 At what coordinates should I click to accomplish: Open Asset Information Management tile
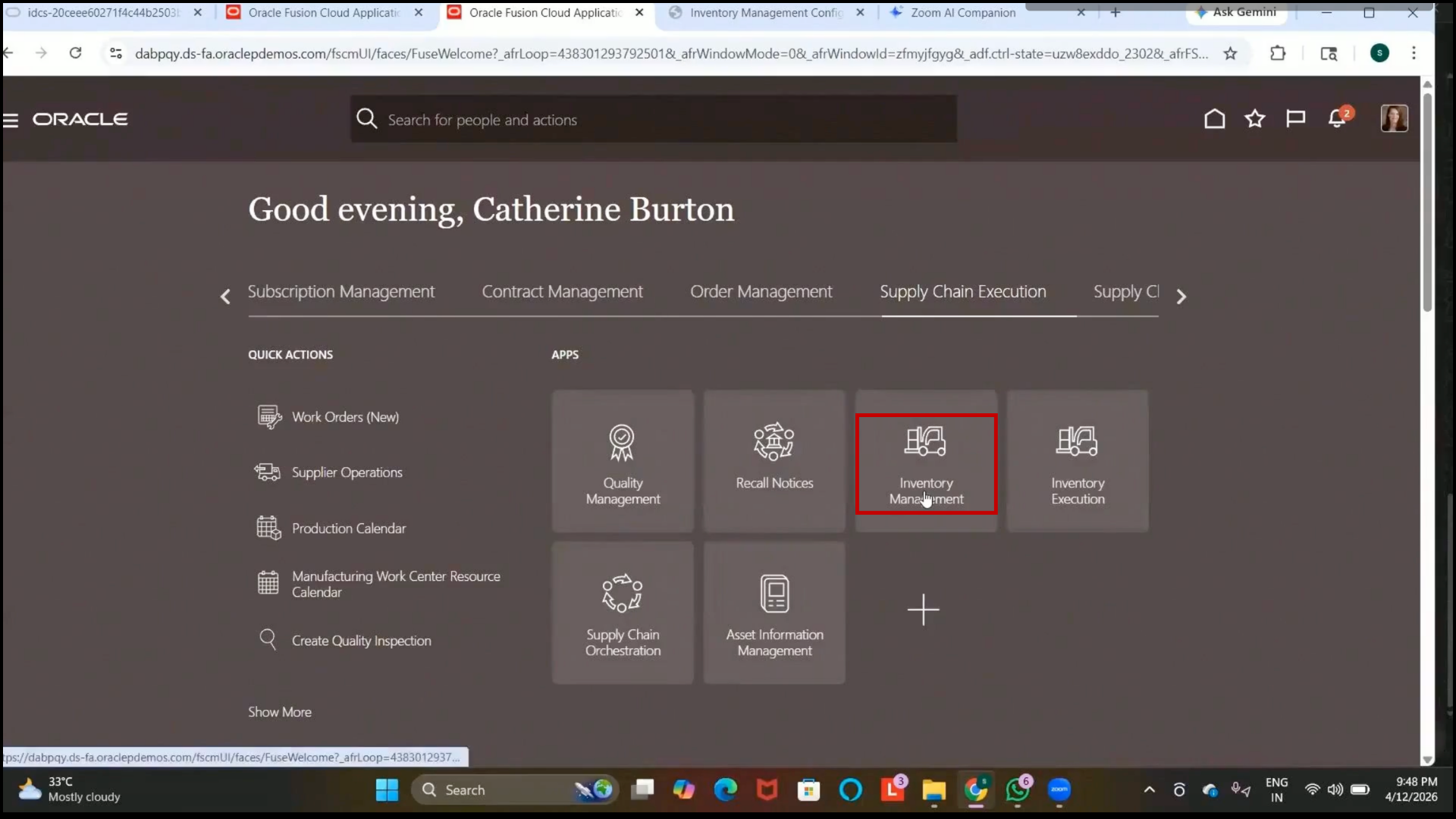pos(774,613)
